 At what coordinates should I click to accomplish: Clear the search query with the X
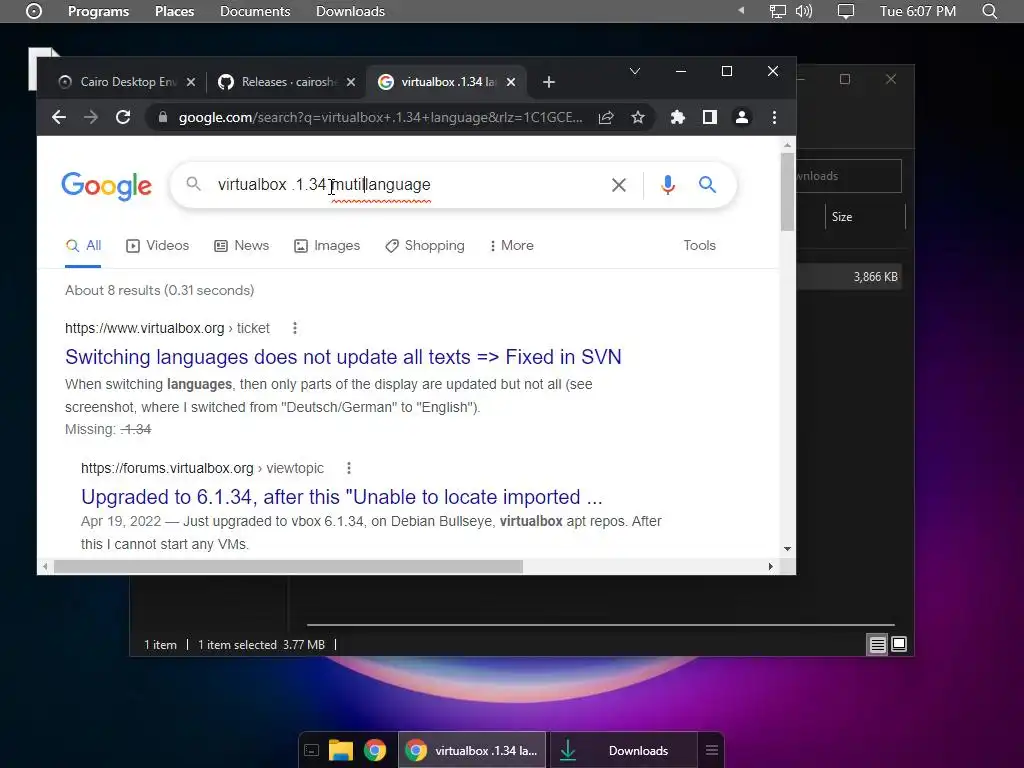(x=618, y=185)
